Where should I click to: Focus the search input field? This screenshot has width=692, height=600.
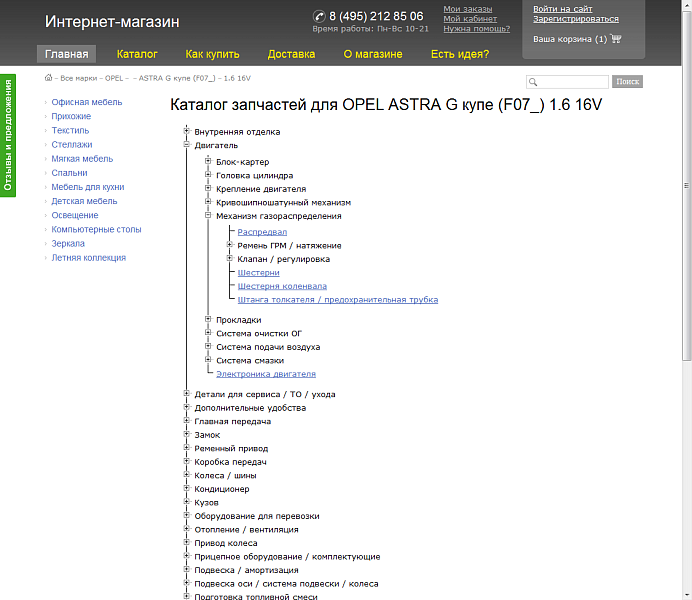coord(572,82)
